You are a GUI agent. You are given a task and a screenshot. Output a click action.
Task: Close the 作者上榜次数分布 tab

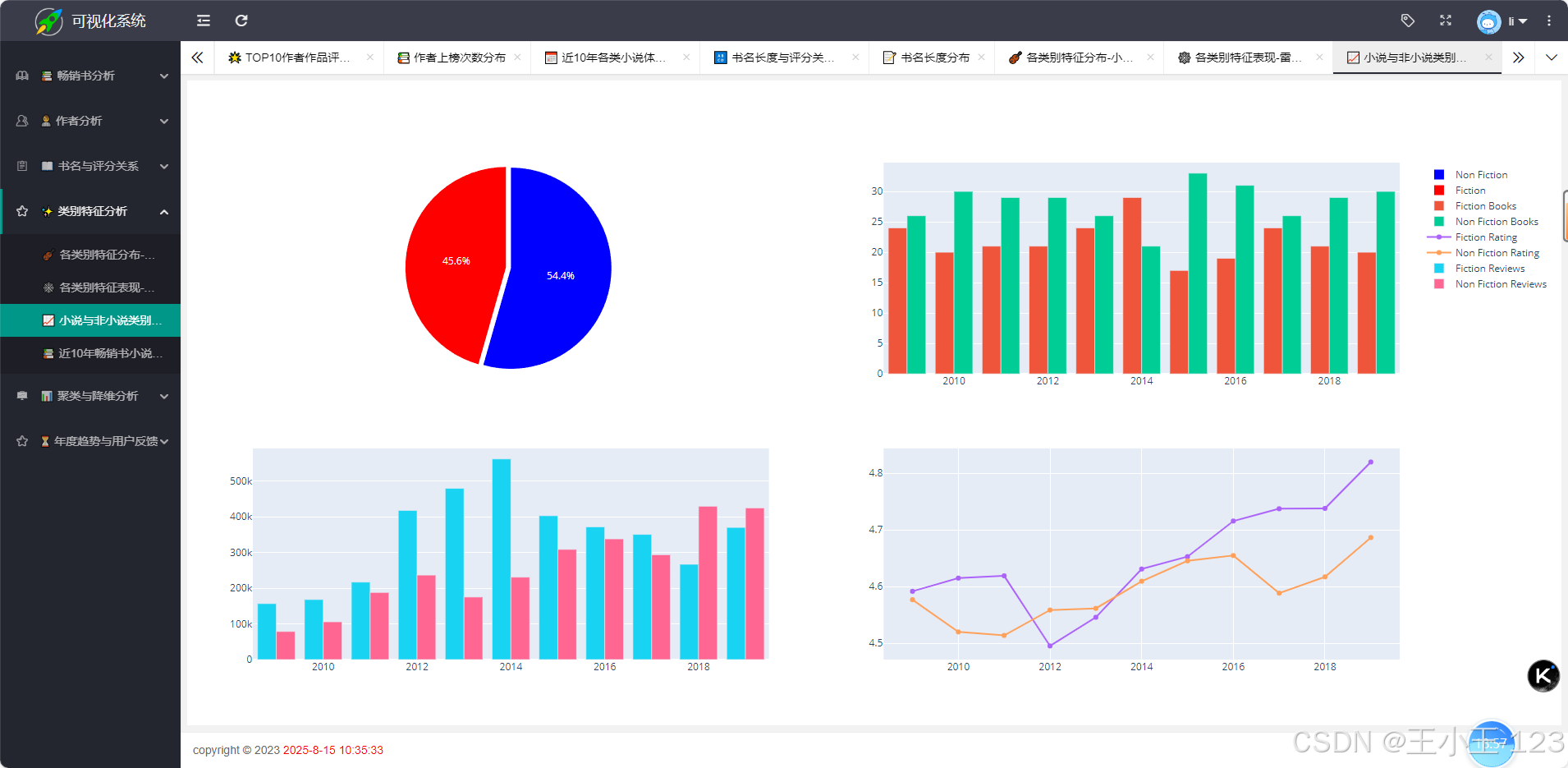(517, 57)
